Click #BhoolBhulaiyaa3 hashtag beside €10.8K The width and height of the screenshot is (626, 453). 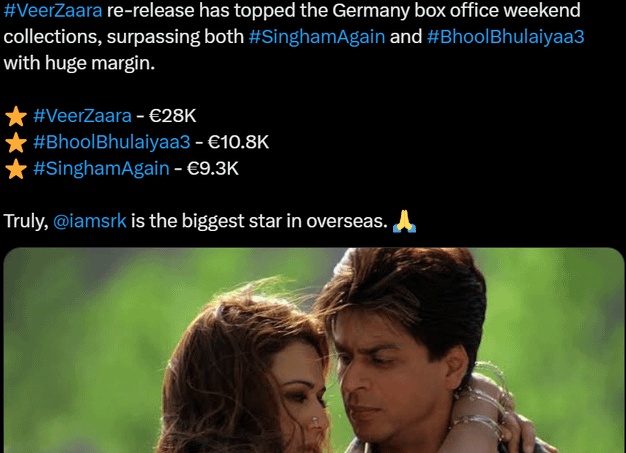tap(112, 142)
